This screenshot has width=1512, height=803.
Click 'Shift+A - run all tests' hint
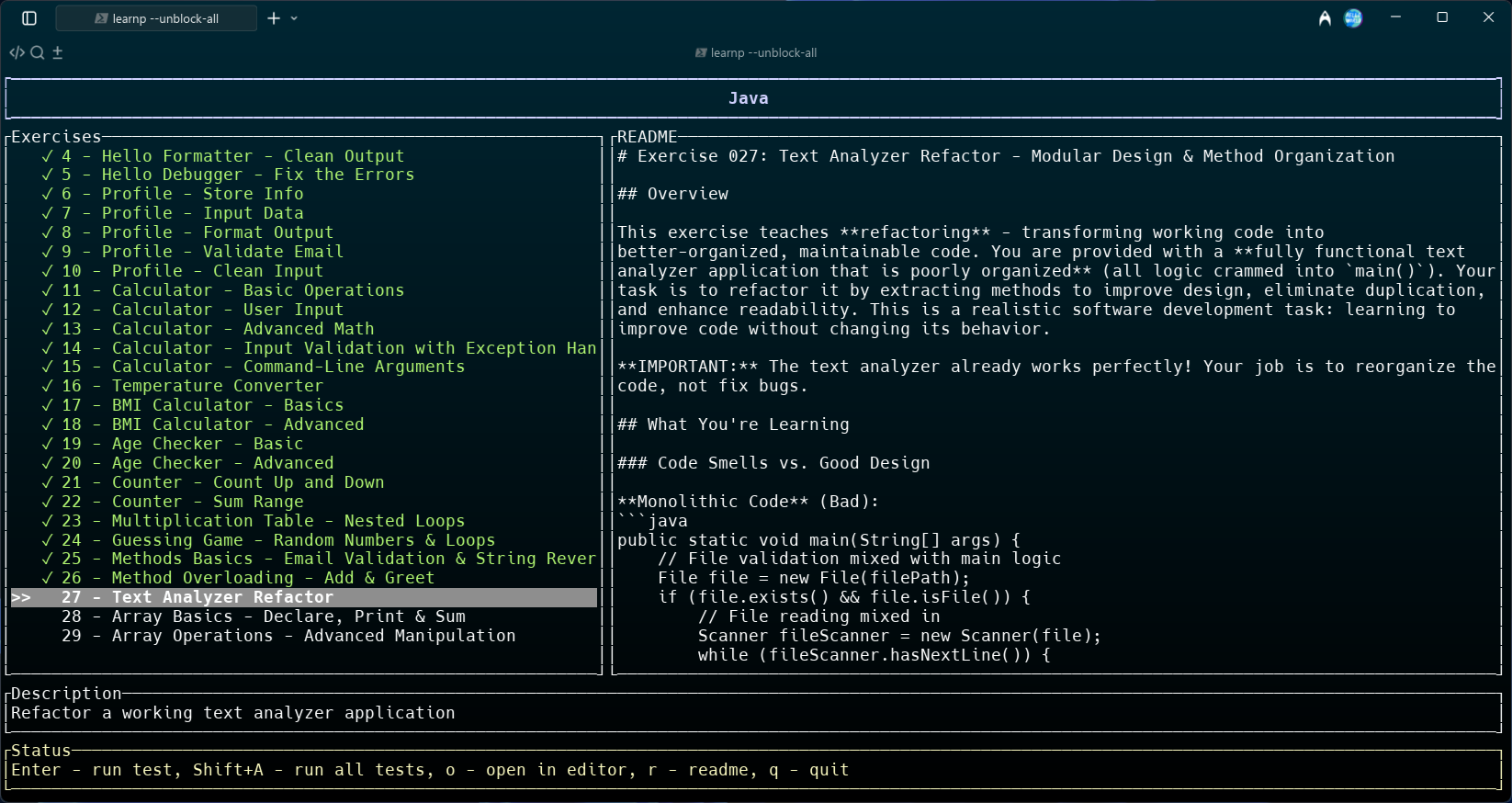309,770
